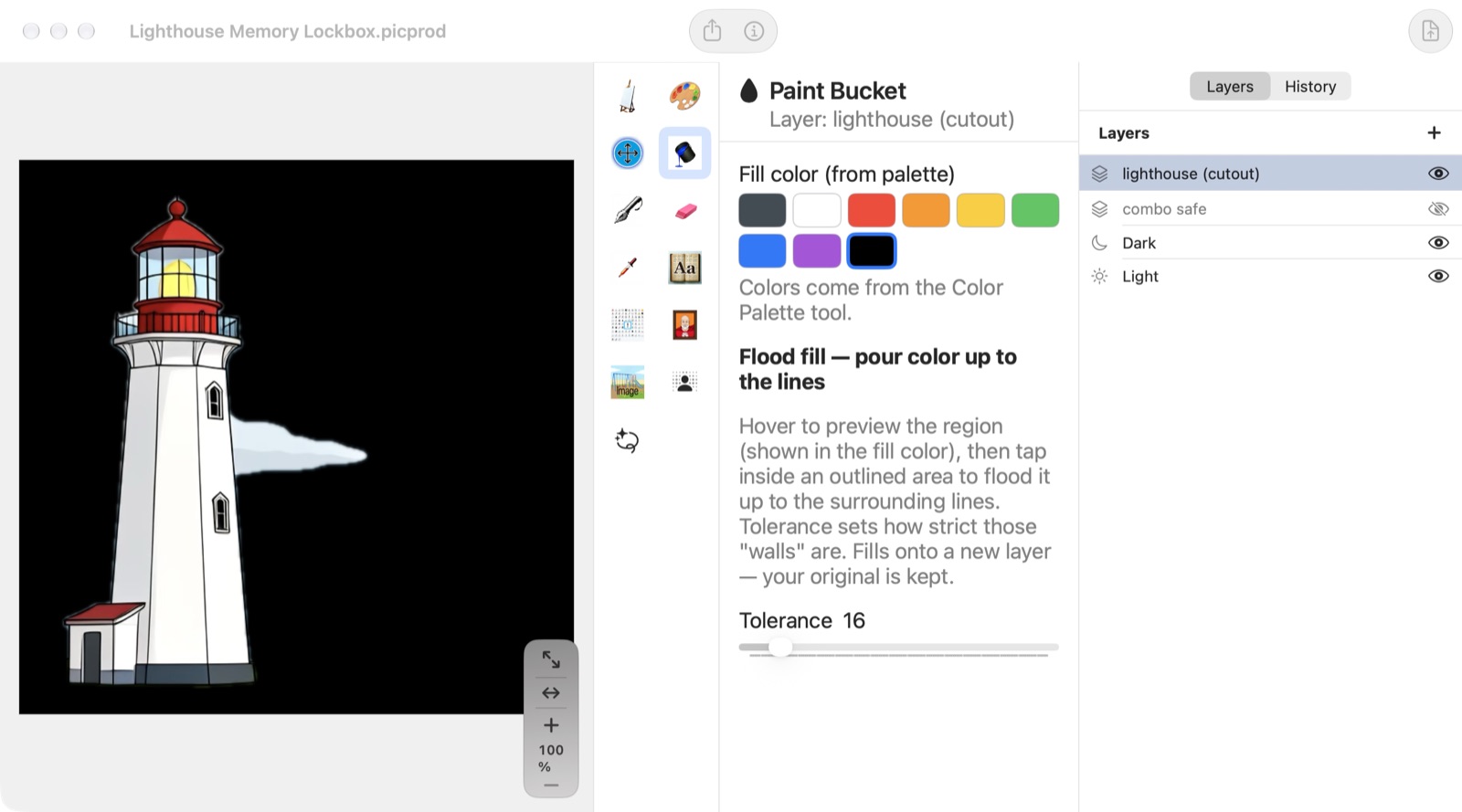Open the Color Palette tool
The image size is (1462, 812).
[684, 95]
